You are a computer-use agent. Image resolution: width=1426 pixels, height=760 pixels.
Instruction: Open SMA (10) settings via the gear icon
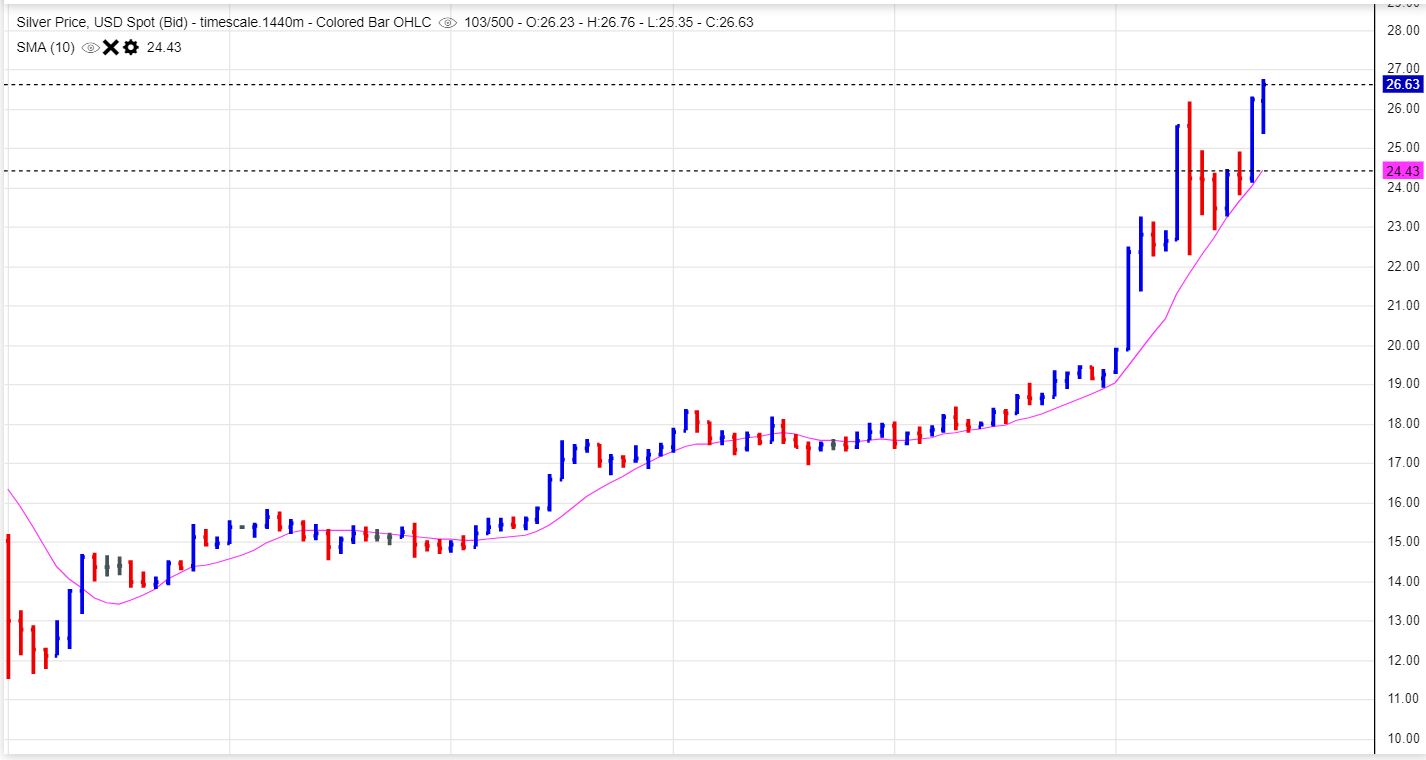click(131, 47)
